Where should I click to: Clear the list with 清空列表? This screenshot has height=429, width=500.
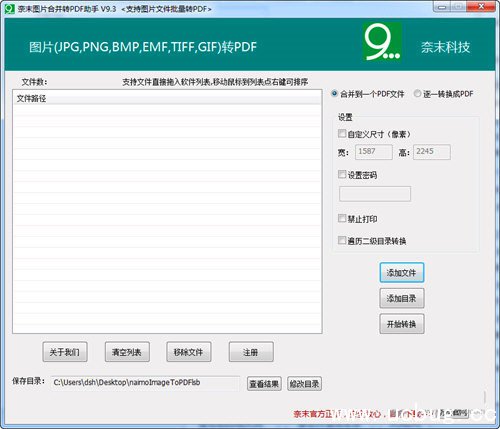pos(127,352)
